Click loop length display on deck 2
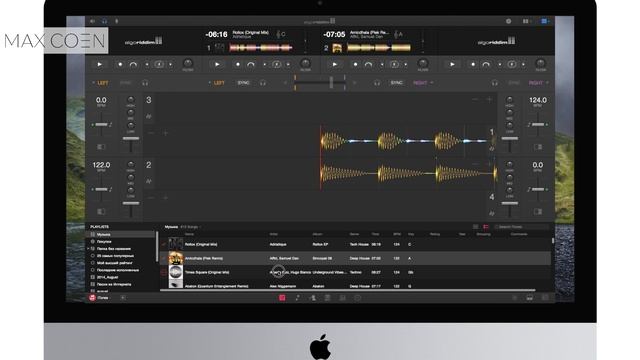 click(394, 64)
